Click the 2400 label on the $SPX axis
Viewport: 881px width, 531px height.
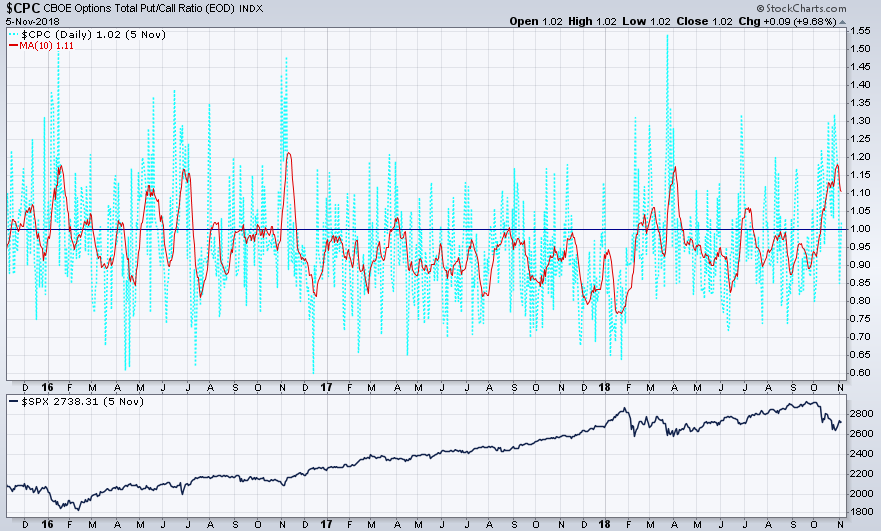tap(862, 453)
